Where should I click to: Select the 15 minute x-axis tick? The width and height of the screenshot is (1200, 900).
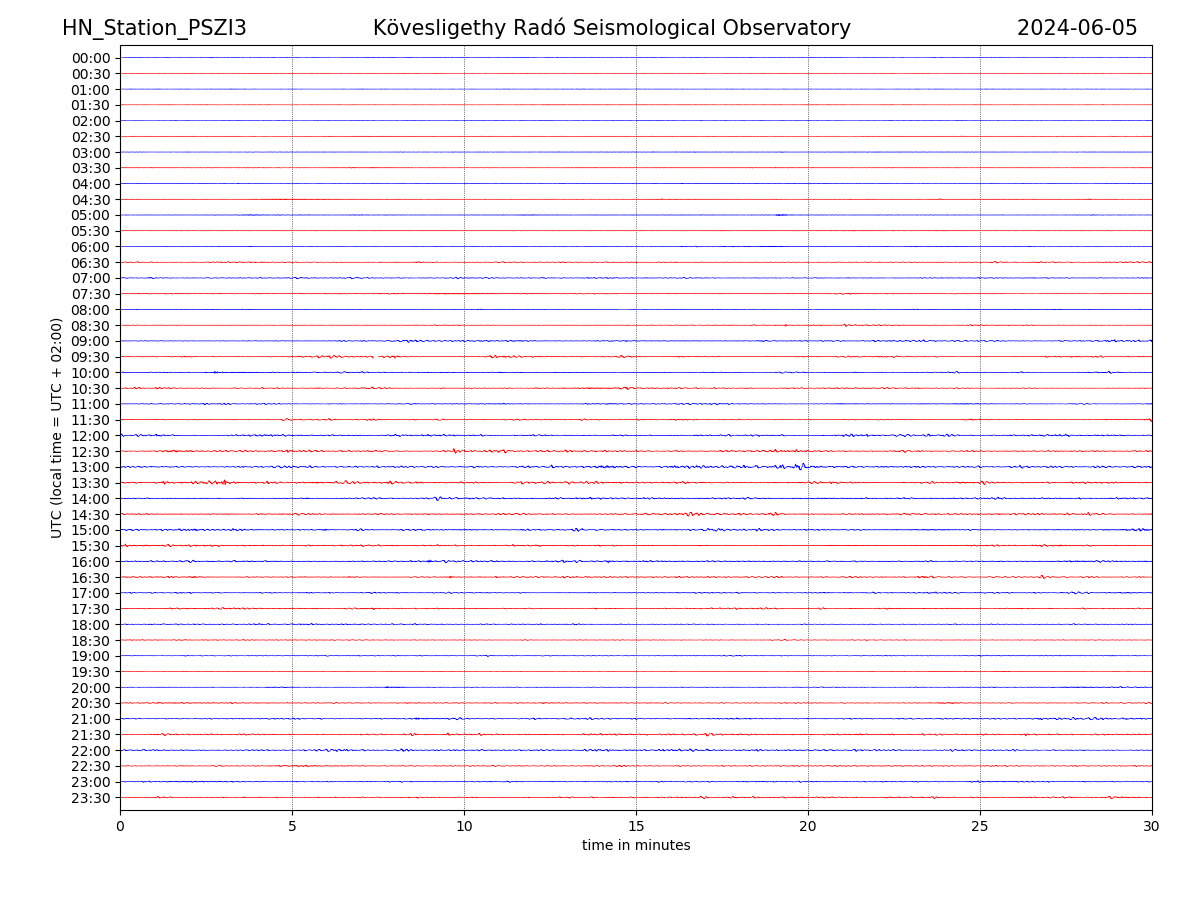coord(636,826)
